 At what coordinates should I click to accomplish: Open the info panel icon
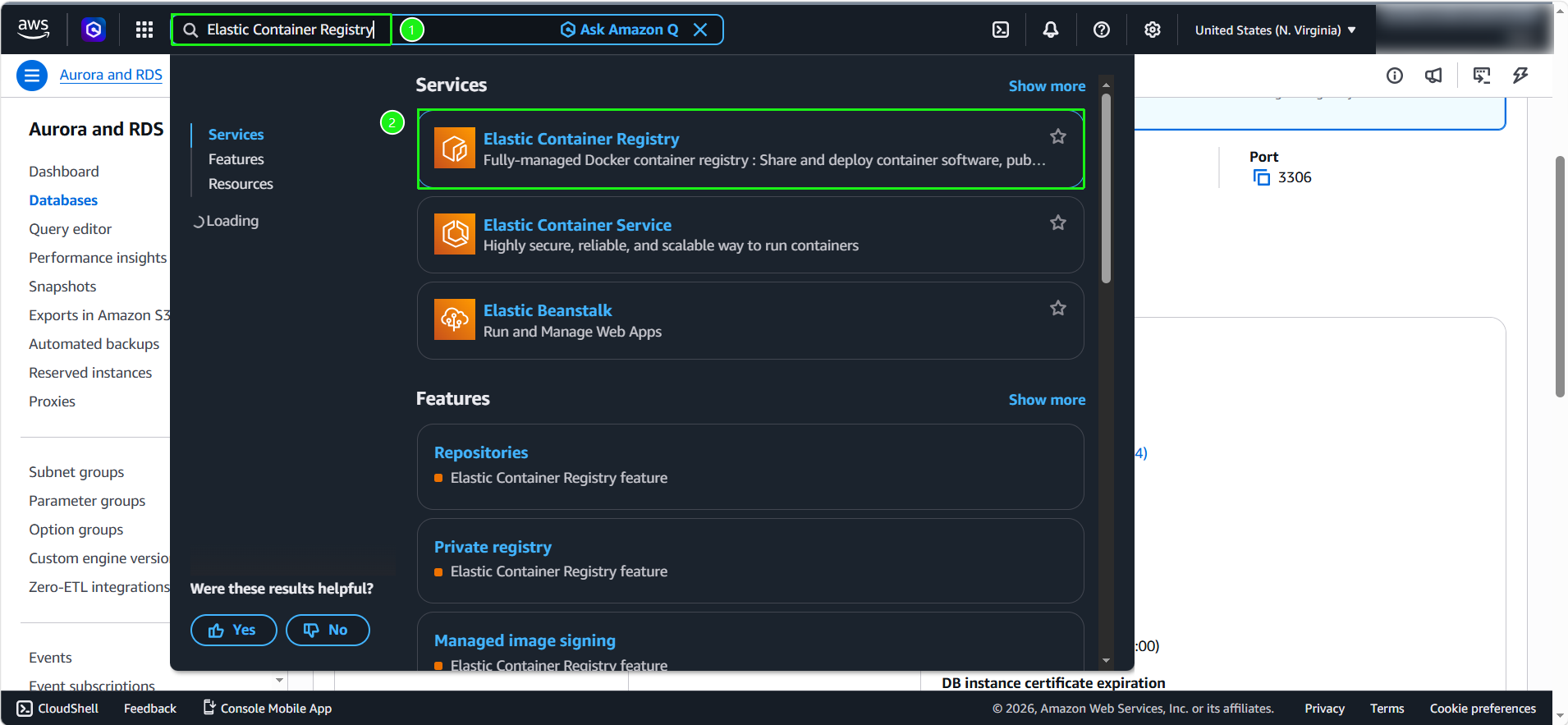[x=1395, y=76]
